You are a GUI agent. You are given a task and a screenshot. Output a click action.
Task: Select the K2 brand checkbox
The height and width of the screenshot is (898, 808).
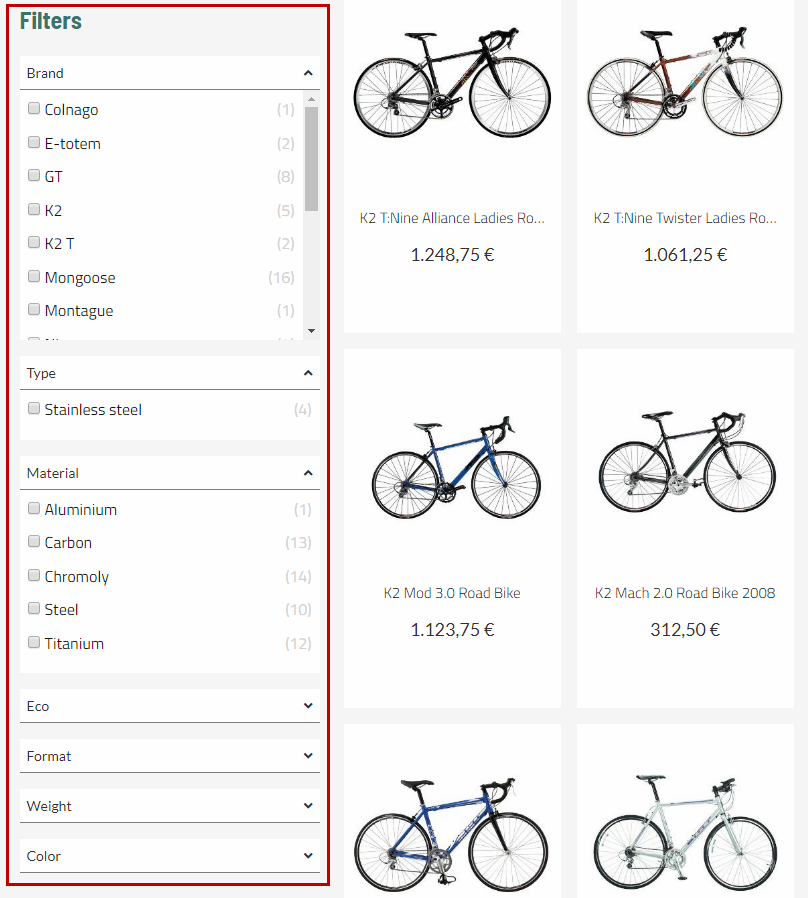point(34,209)
